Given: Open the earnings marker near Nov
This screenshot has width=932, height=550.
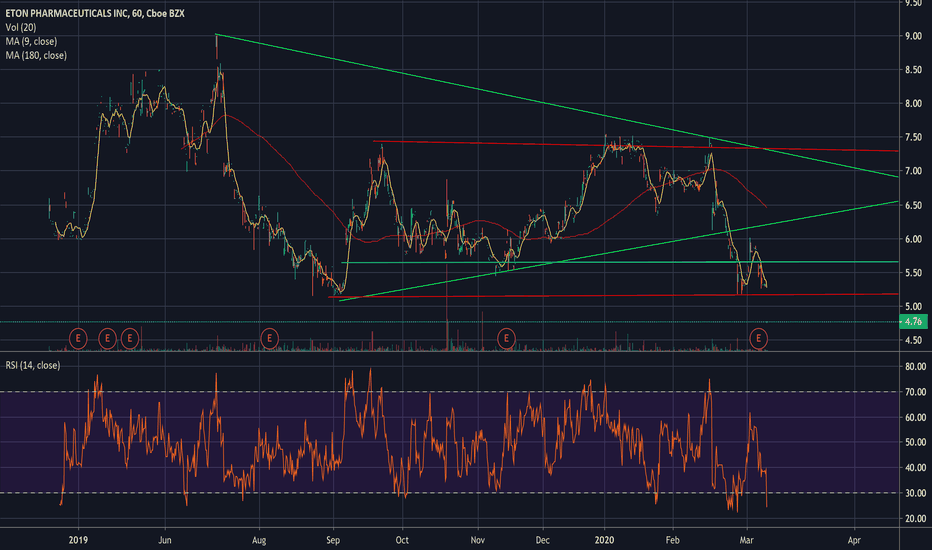Looking at the screenshot, I should 506,339.
